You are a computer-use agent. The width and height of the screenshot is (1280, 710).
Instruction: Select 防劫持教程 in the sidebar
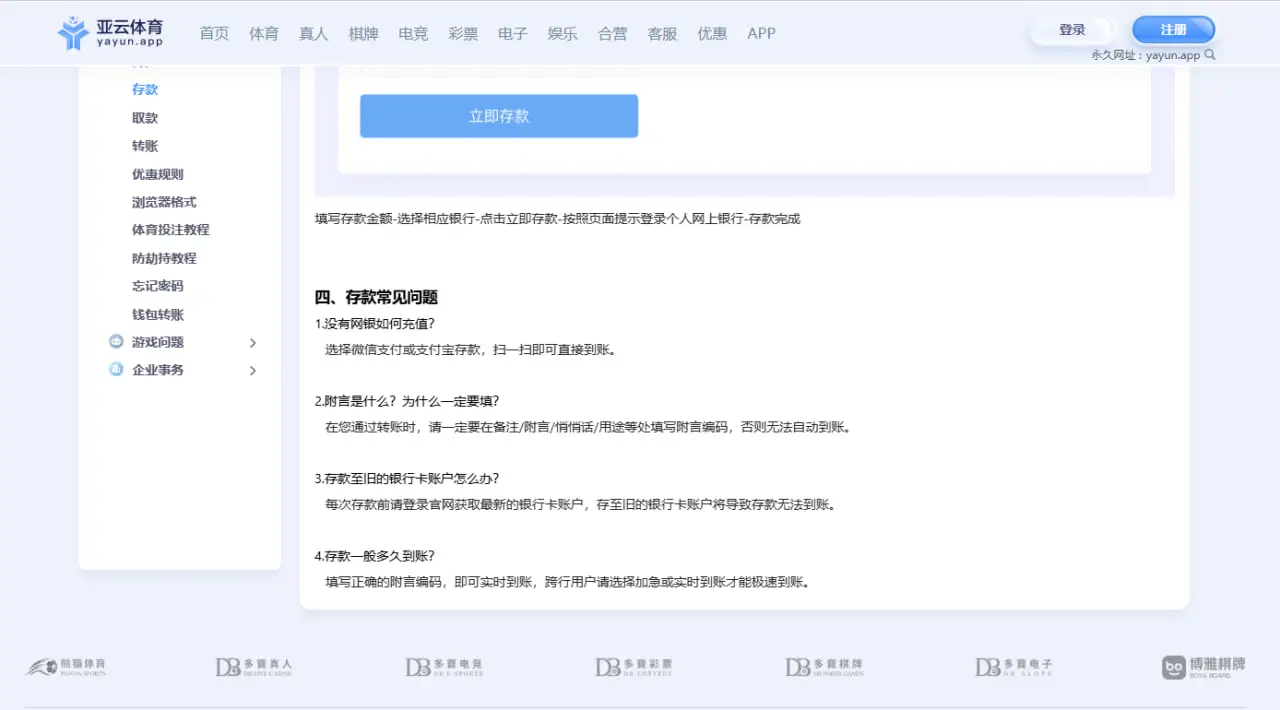[164, 258]
